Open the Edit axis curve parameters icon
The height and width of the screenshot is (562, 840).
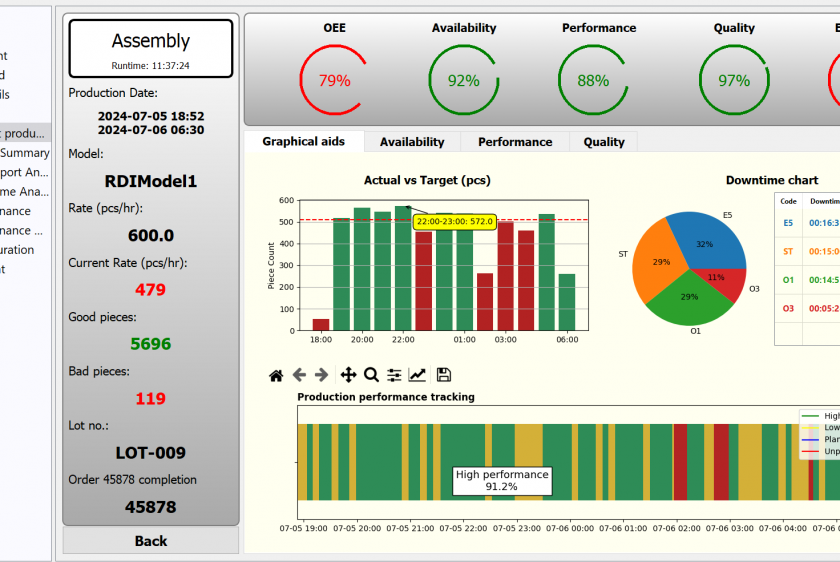point(417,375)
